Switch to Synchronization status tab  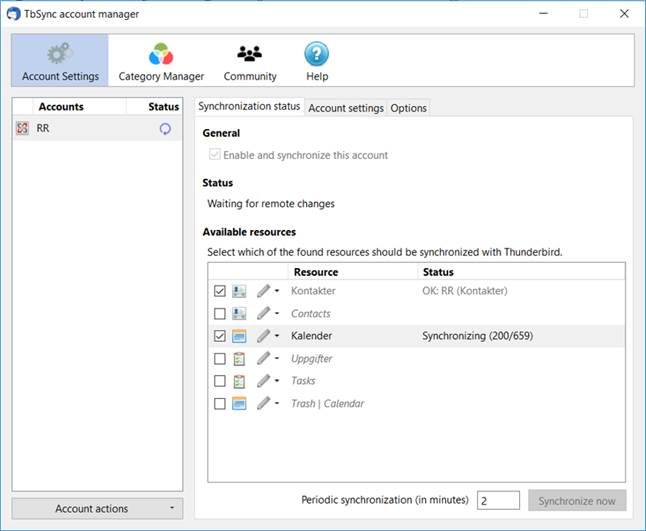(249, 106)
